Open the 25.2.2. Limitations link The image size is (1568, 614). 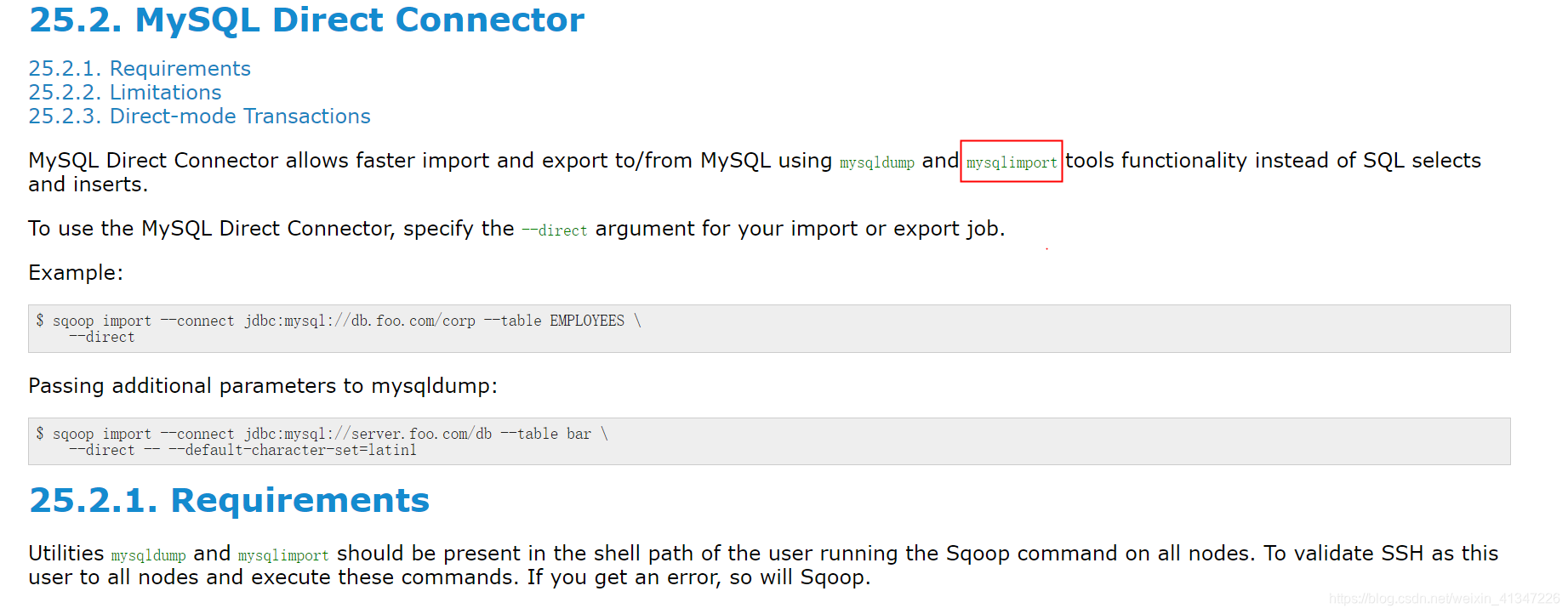click(125, 93)
